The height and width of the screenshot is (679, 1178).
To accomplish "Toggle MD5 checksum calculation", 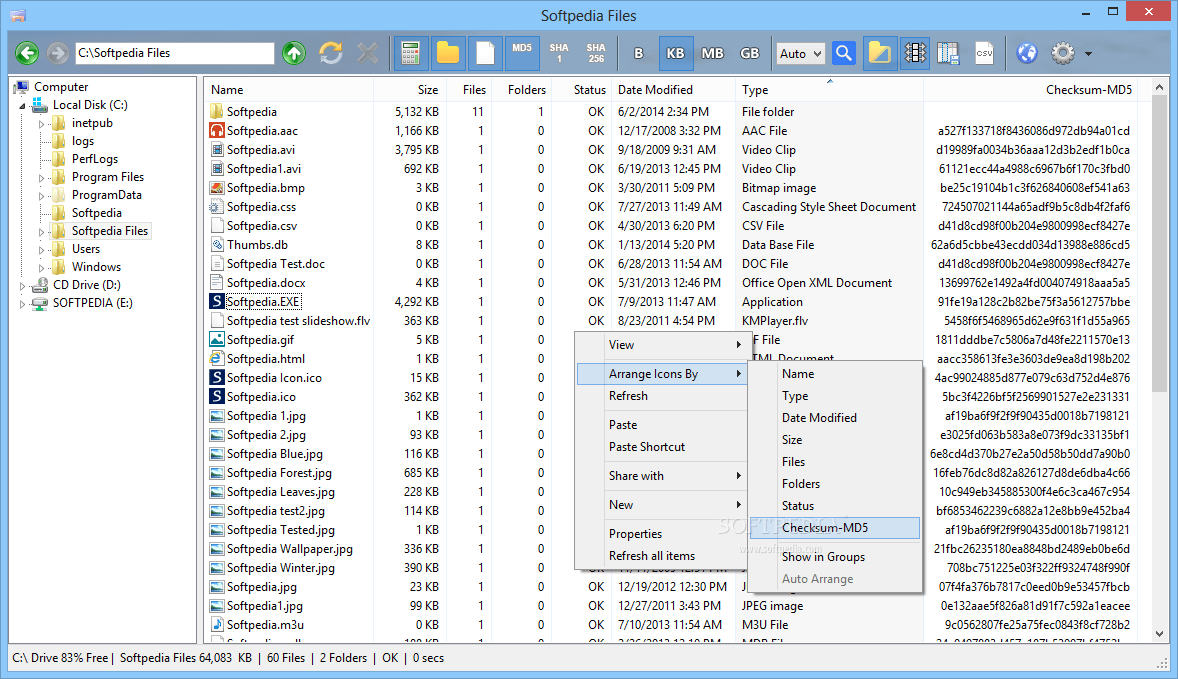I will [x=522, y=53].
